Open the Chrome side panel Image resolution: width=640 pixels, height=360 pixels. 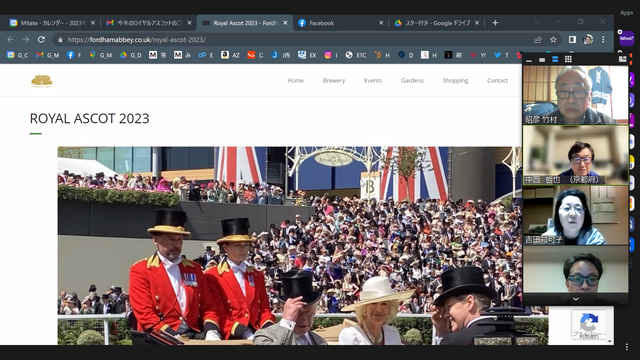(x=572, y=40)
